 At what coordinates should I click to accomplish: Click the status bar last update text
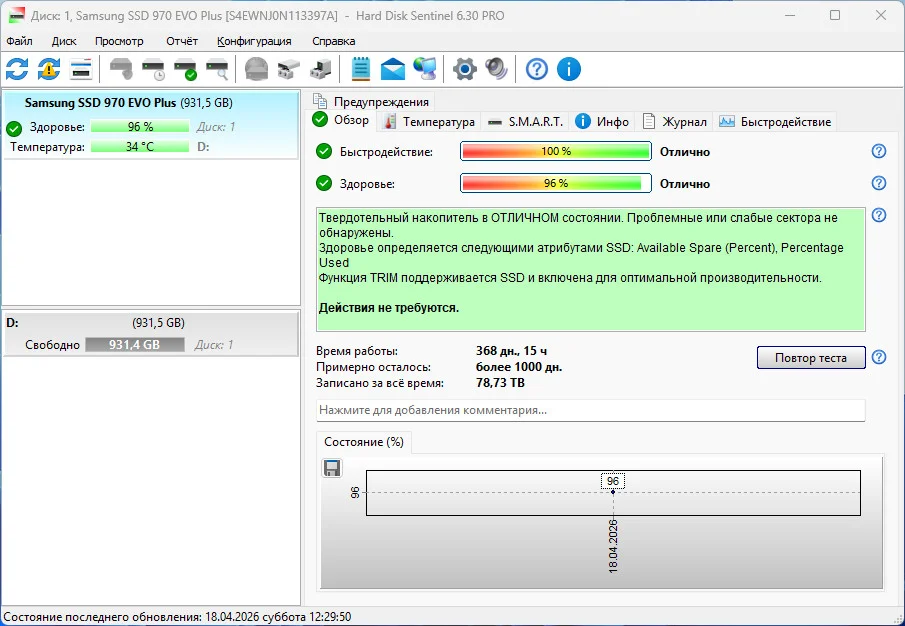(177, 617)
